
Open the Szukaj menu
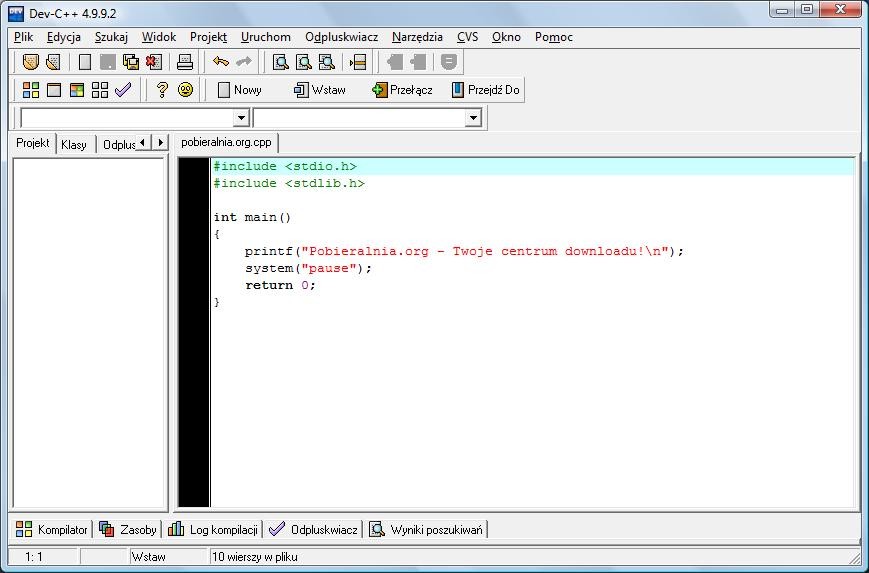111,37
